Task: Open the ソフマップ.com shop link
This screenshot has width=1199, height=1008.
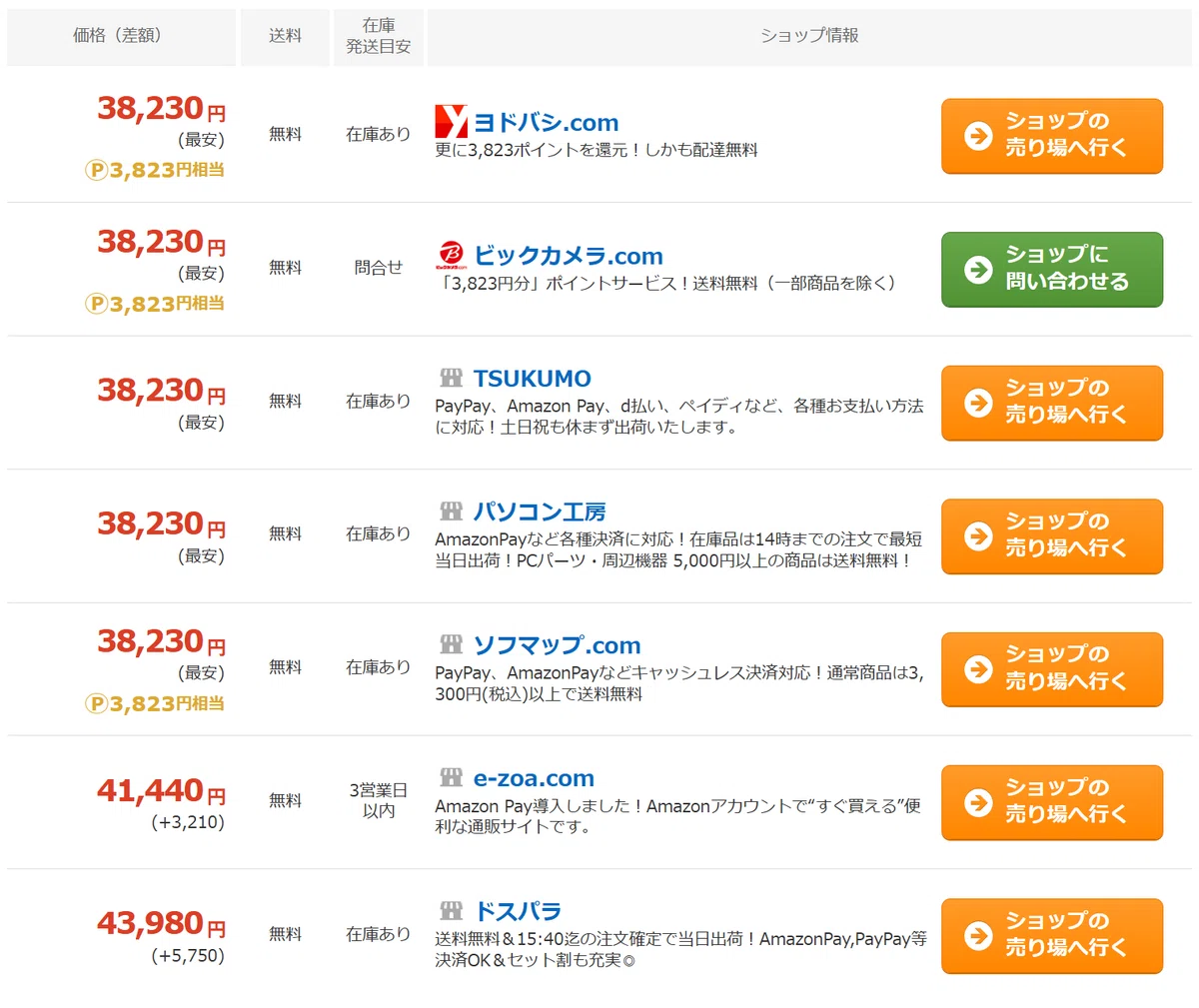Action: [x=557, y=645]
